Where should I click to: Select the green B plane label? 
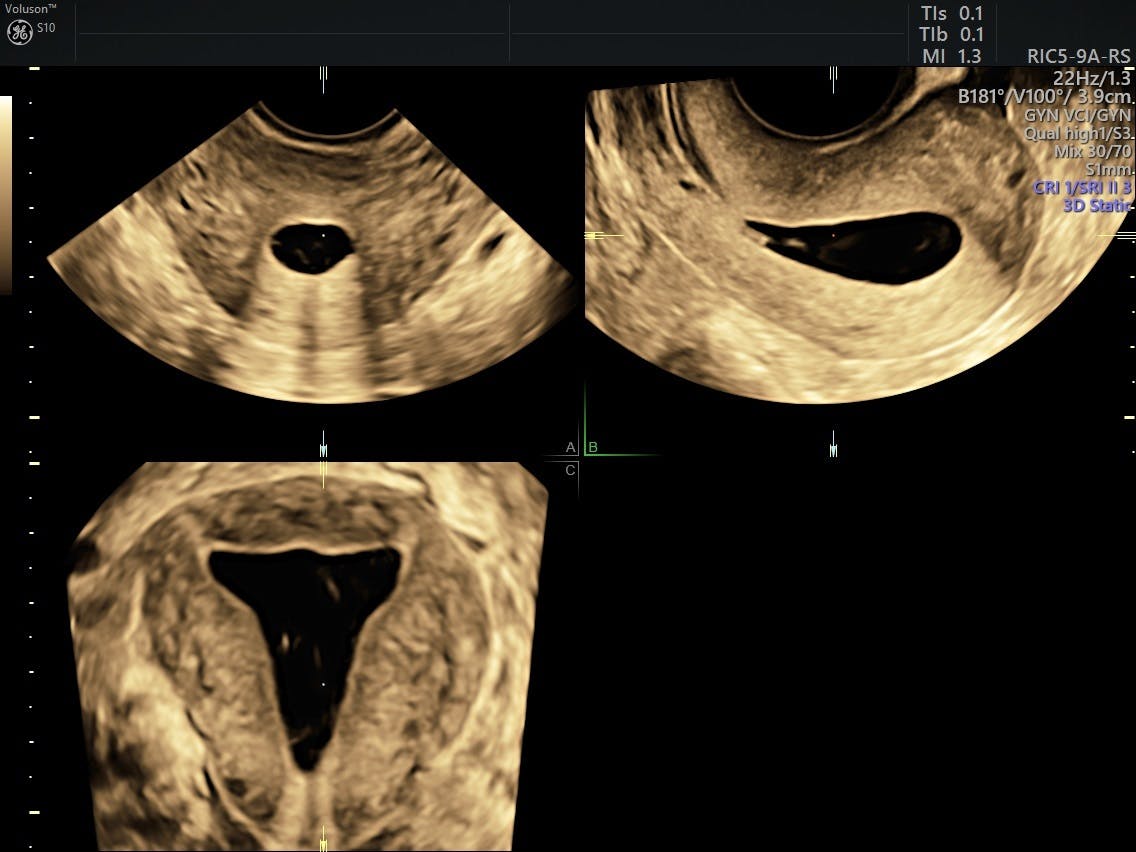click(x=593, y=447)
